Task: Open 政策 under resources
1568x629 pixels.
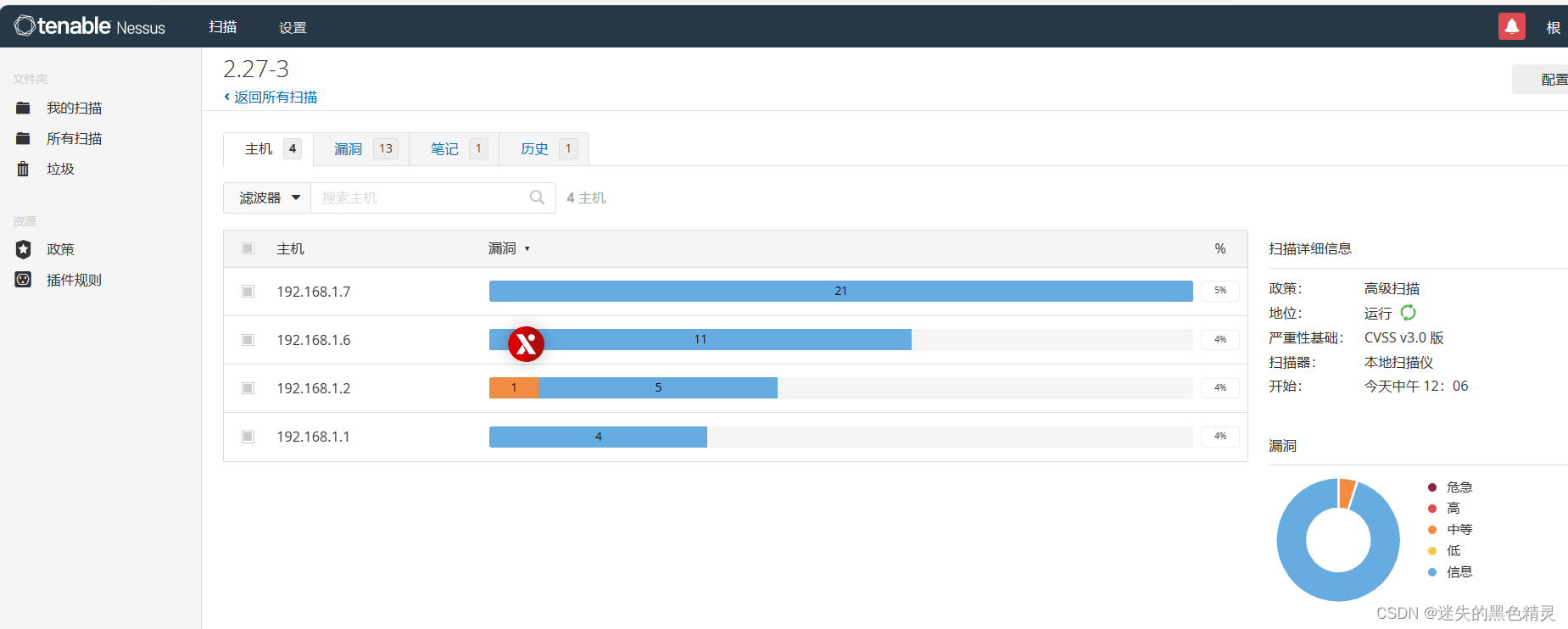Action: [x=60, y=249]
